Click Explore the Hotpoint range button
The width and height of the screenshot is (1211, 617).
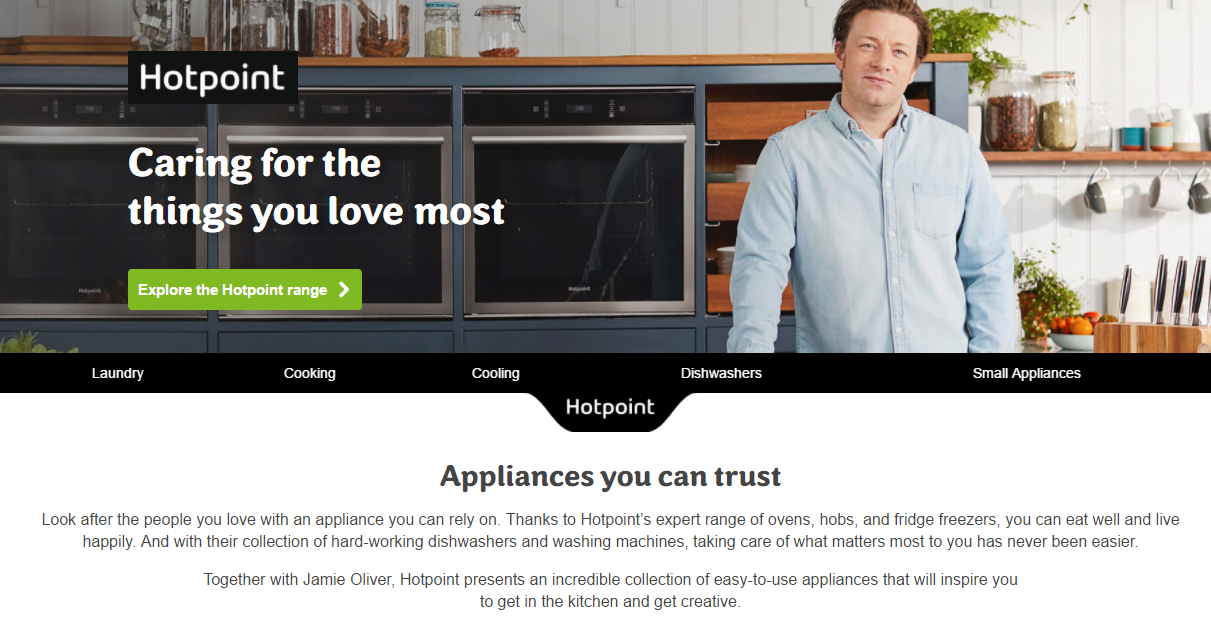click(x=245, y=290)
